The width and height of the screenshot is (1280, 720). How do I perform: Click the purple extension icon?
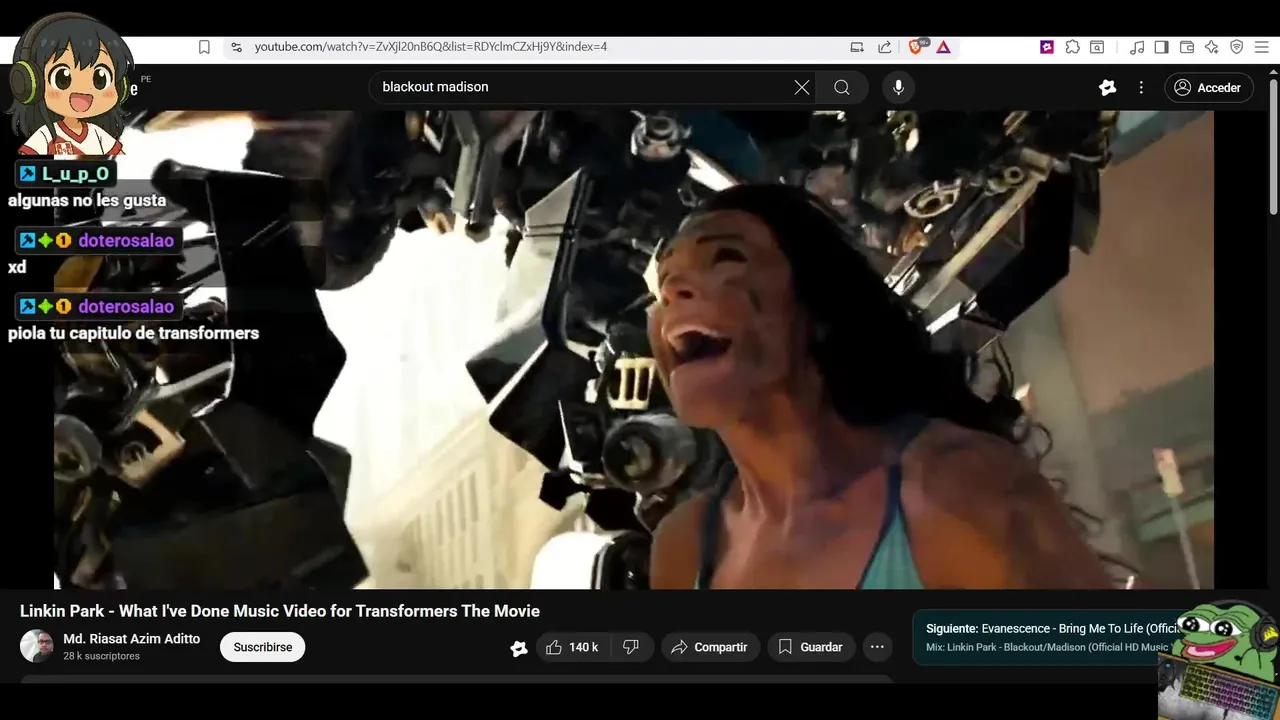(x=1047, y=47)
